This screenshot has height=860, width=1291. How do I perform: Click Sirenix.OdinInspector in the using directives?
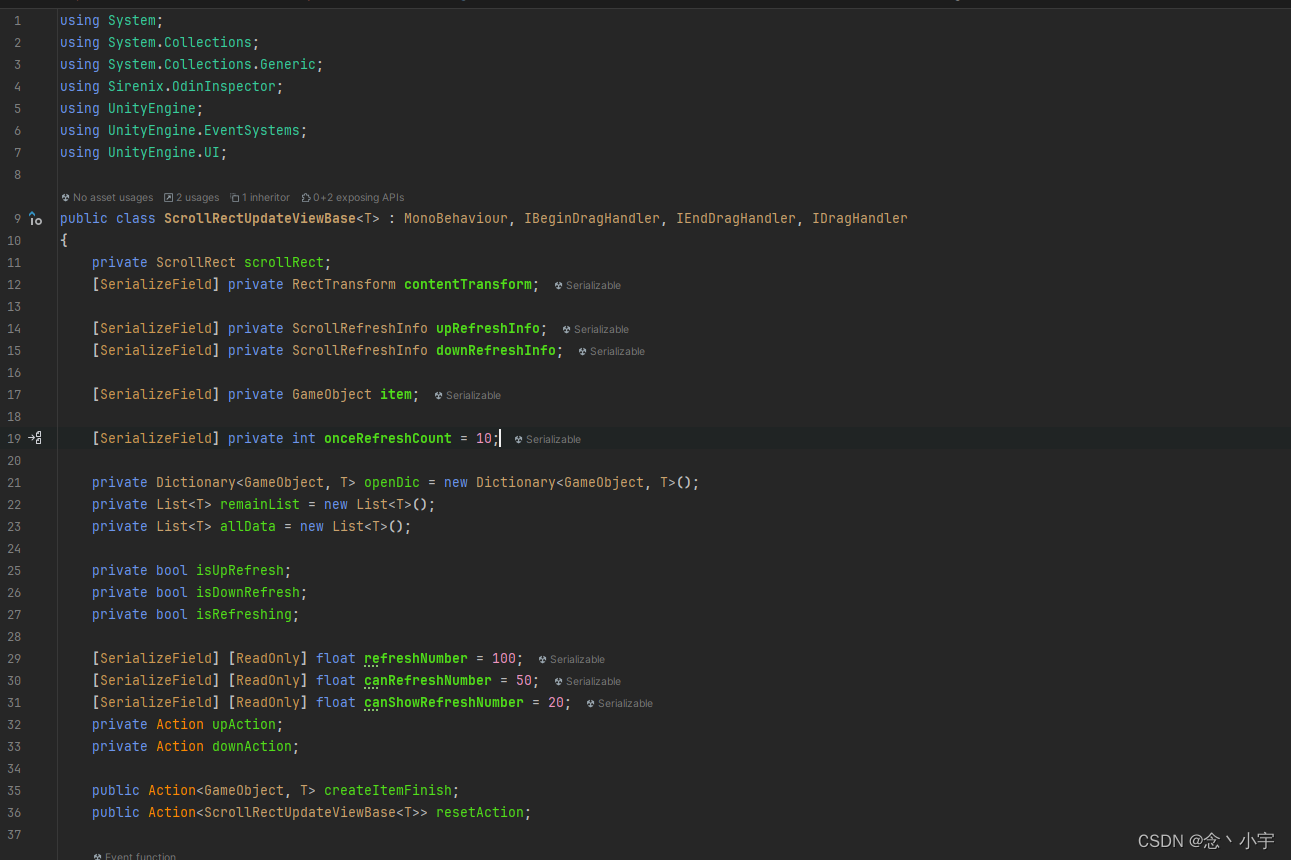pyautogui.click(x=192, y=87)
